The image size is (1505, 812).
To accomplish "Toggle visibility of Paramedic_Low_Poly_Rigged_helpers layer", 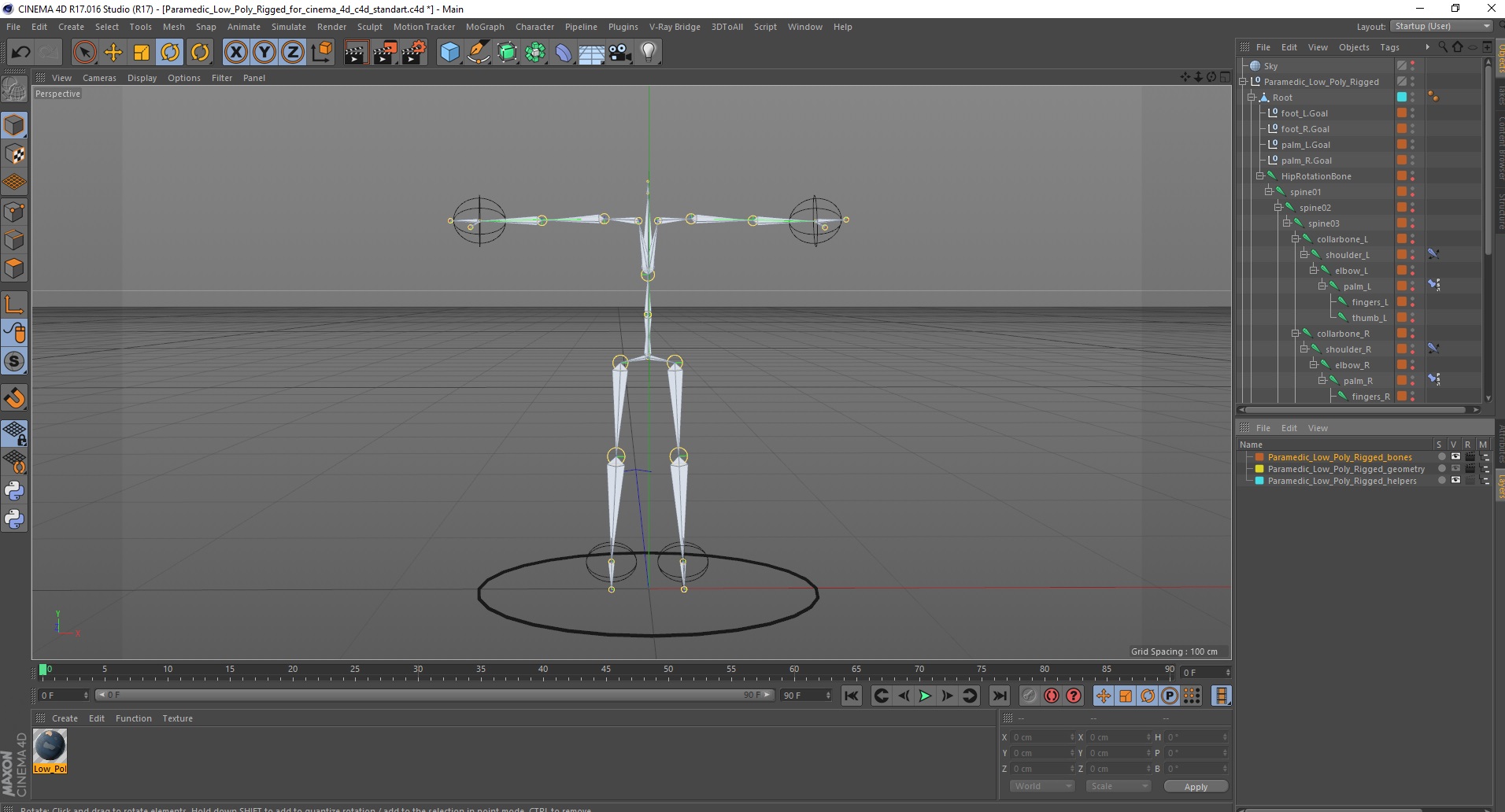I will click(x=1455, y=480).
